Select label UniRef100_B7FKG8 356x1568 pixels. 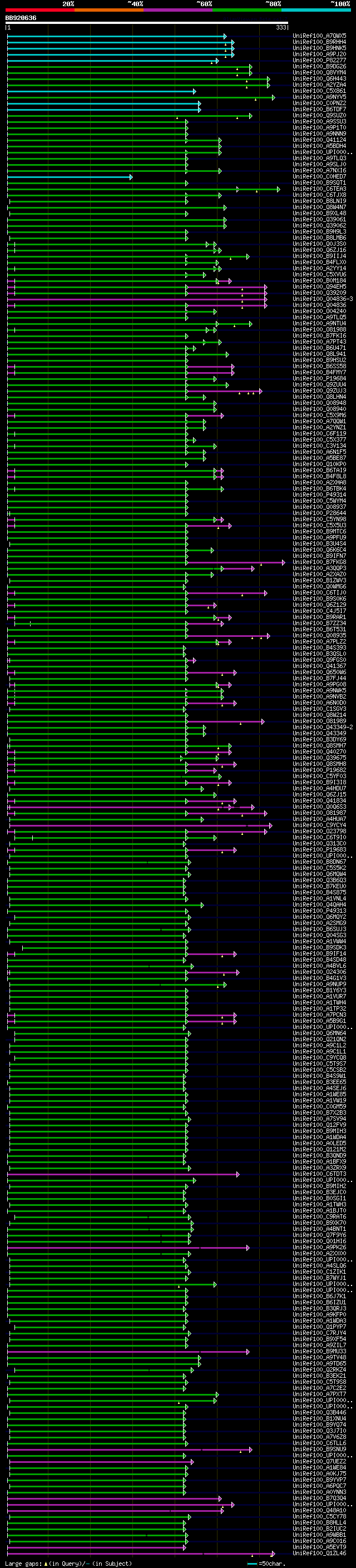coord(319,562)
